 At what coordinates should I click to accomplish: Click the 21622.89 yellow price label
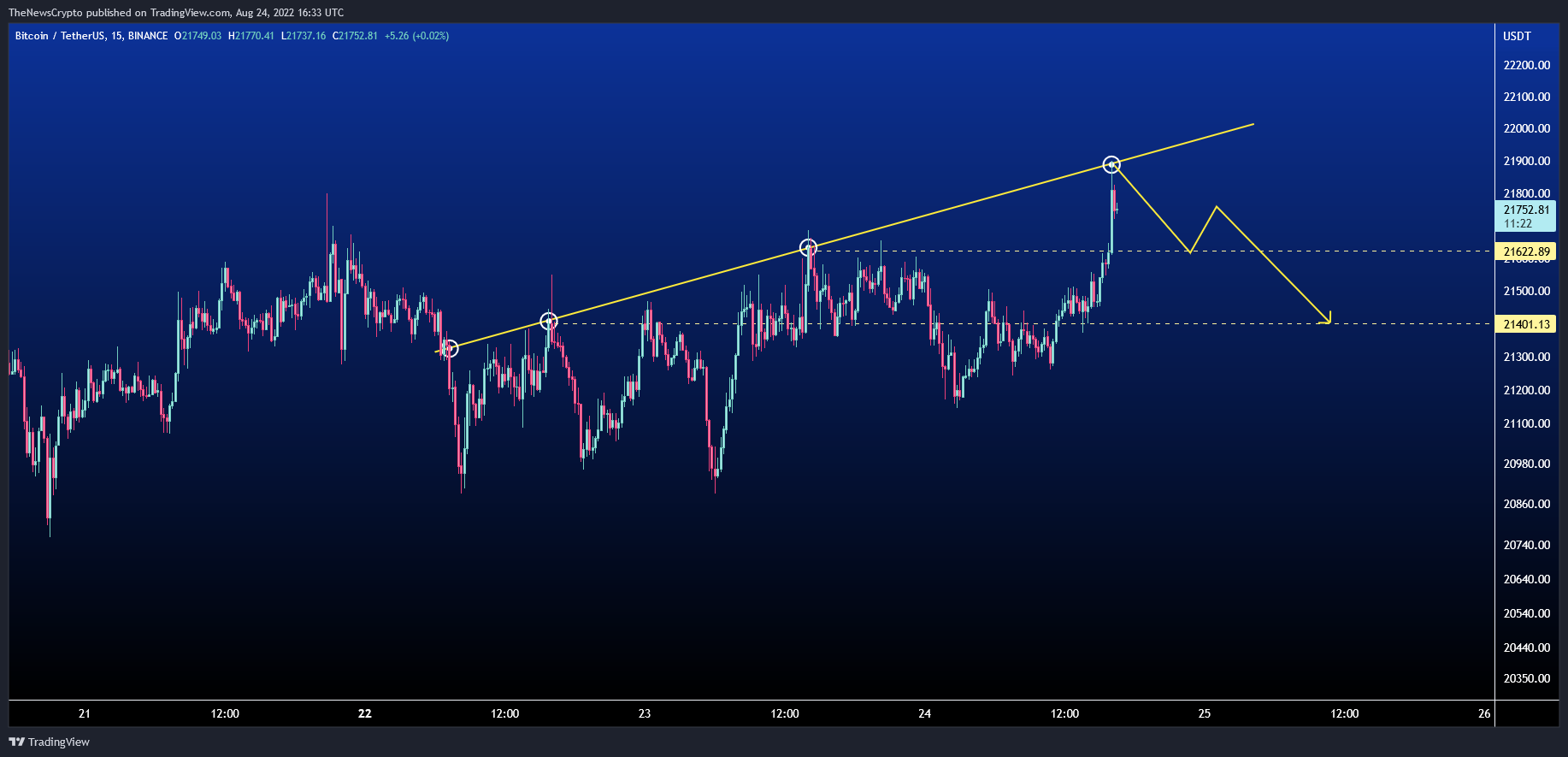coord(1526,251)
